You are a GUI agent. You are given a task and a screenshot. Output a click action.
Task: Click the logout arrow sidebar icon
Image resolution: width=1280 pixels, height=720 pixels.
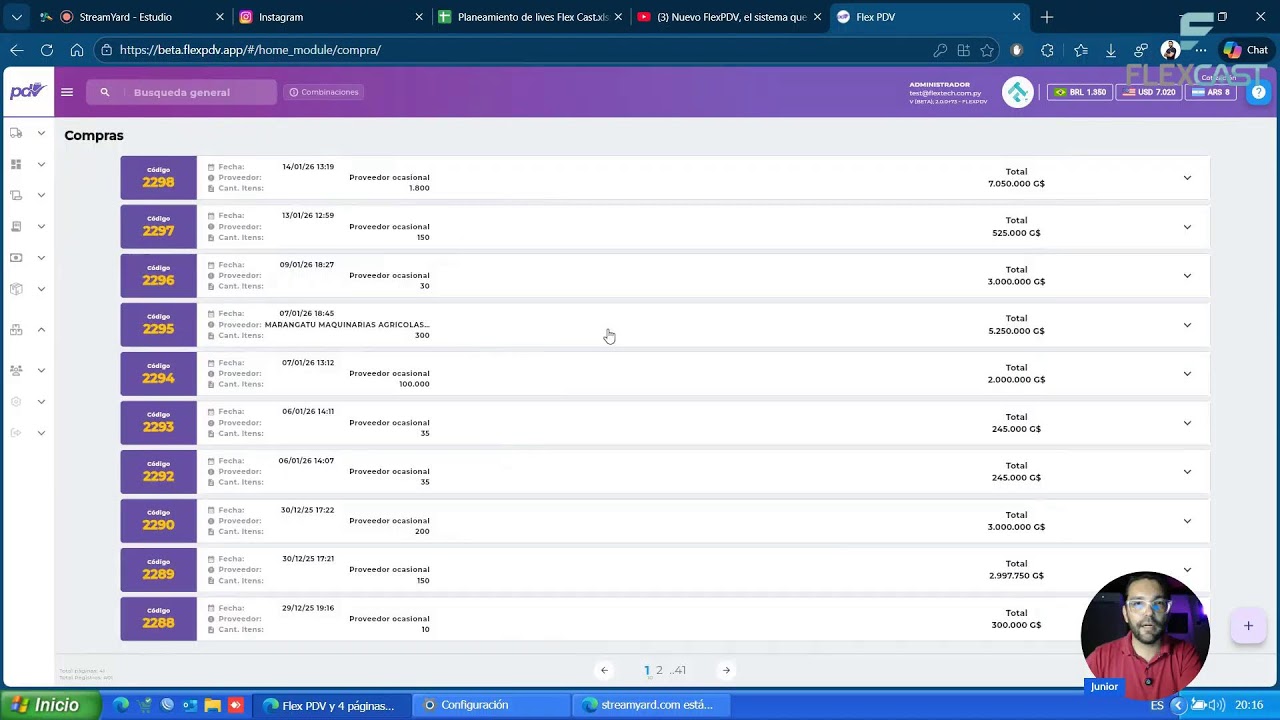click(16, 433)
